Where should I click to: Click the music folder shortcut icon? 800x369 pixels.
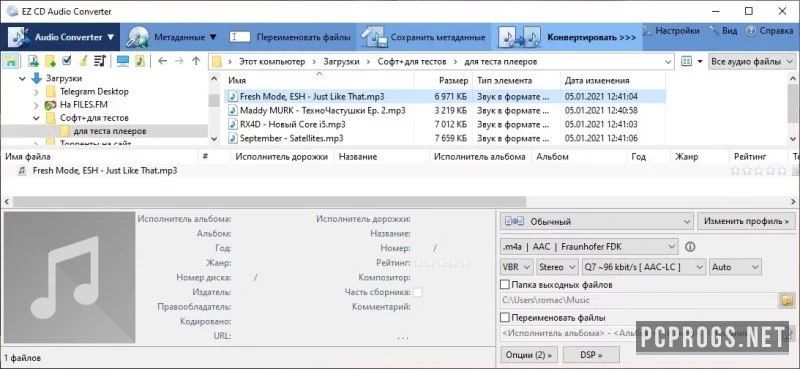point(140,61)
